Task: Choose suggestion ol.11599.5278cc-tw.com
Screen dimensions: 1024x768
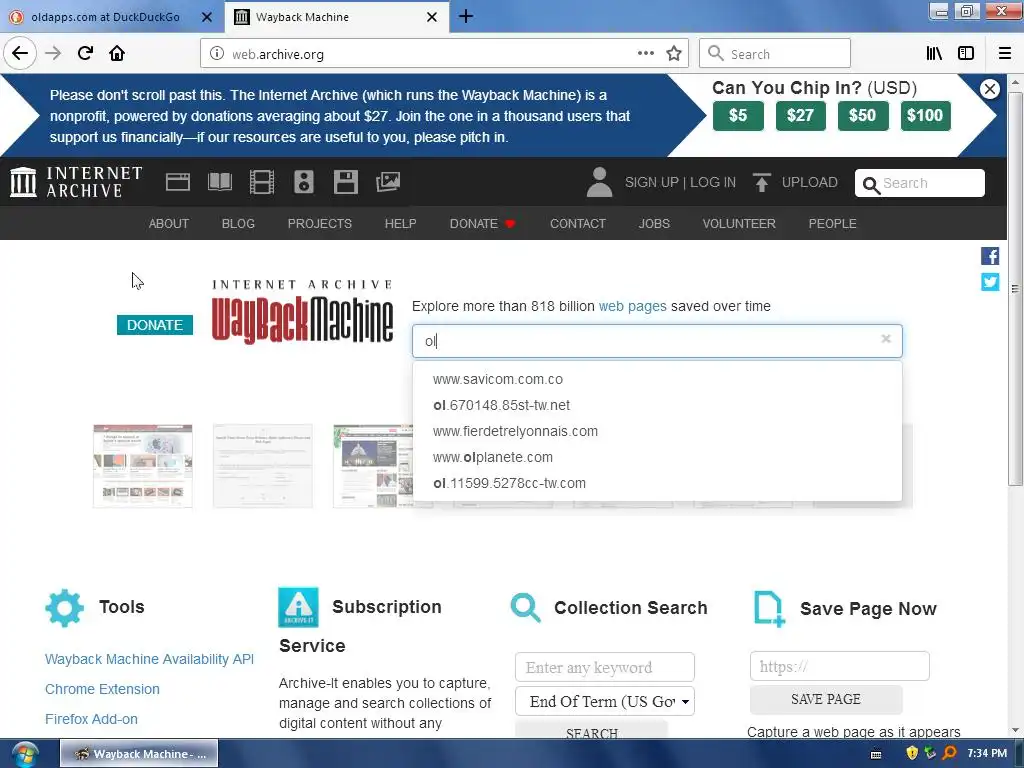Action: [657, 484]
